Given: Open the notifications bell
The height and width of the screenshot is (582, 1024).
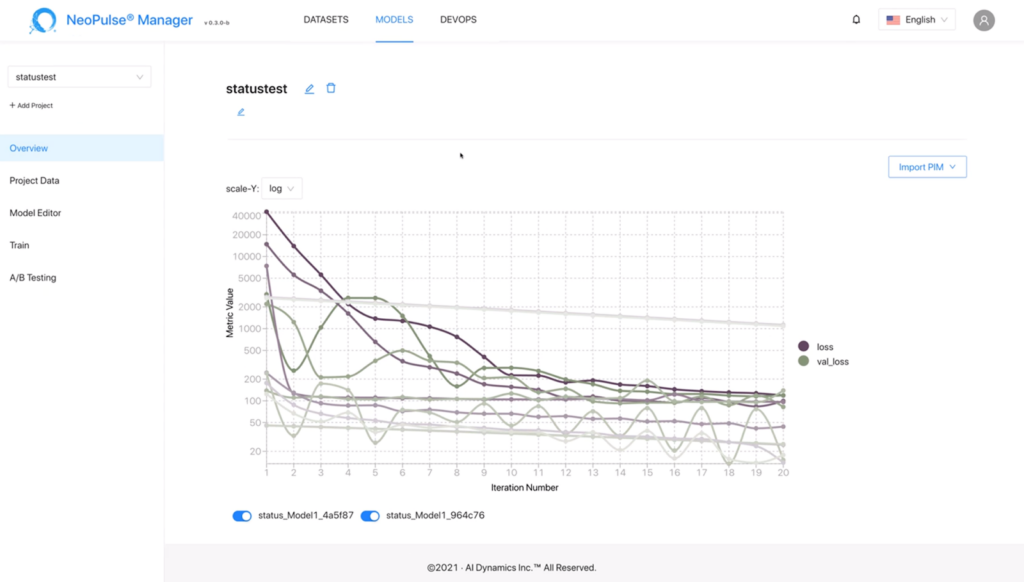Looking at the screenshot, I should 856,20.
